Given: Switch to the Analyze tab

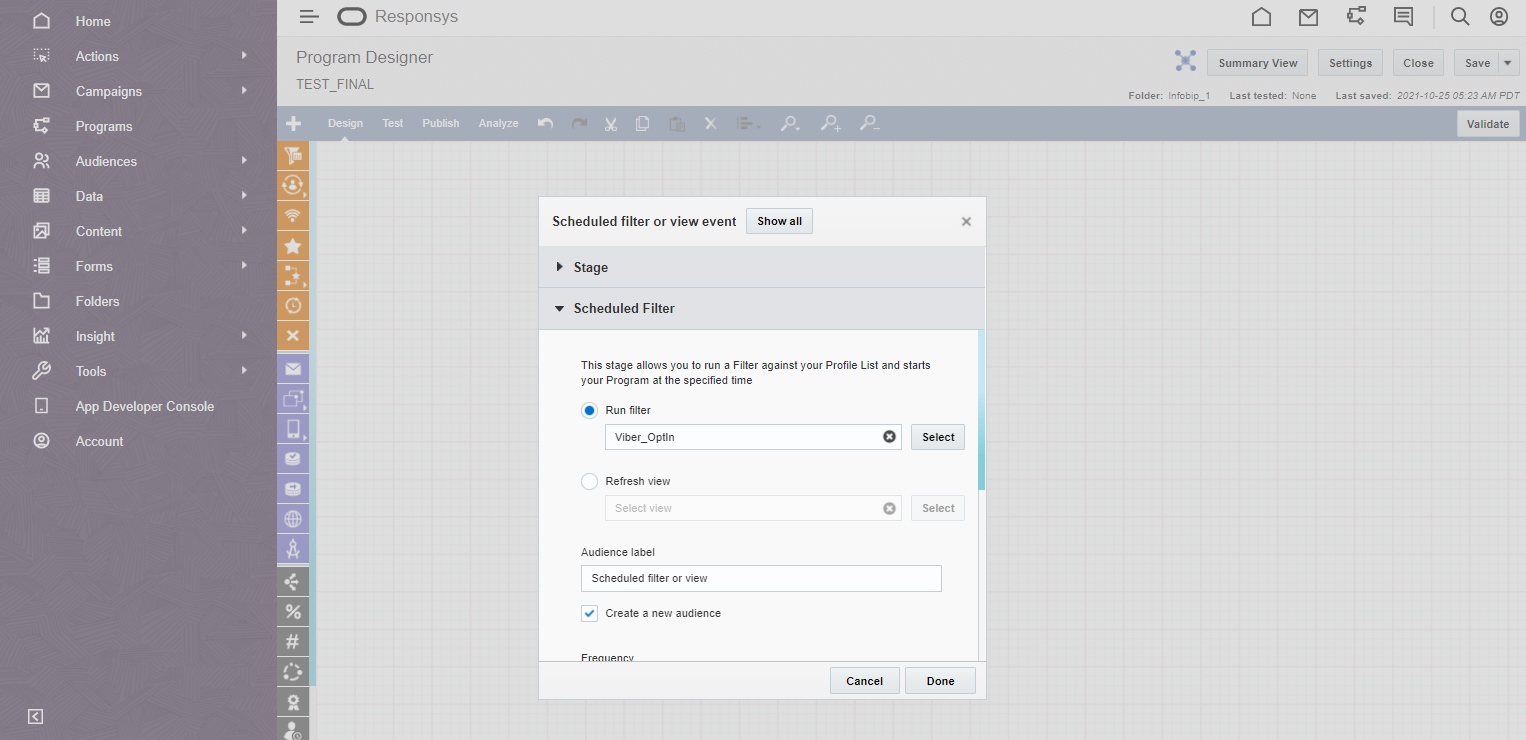Looking at the screenshot, I should coord(498,124).
